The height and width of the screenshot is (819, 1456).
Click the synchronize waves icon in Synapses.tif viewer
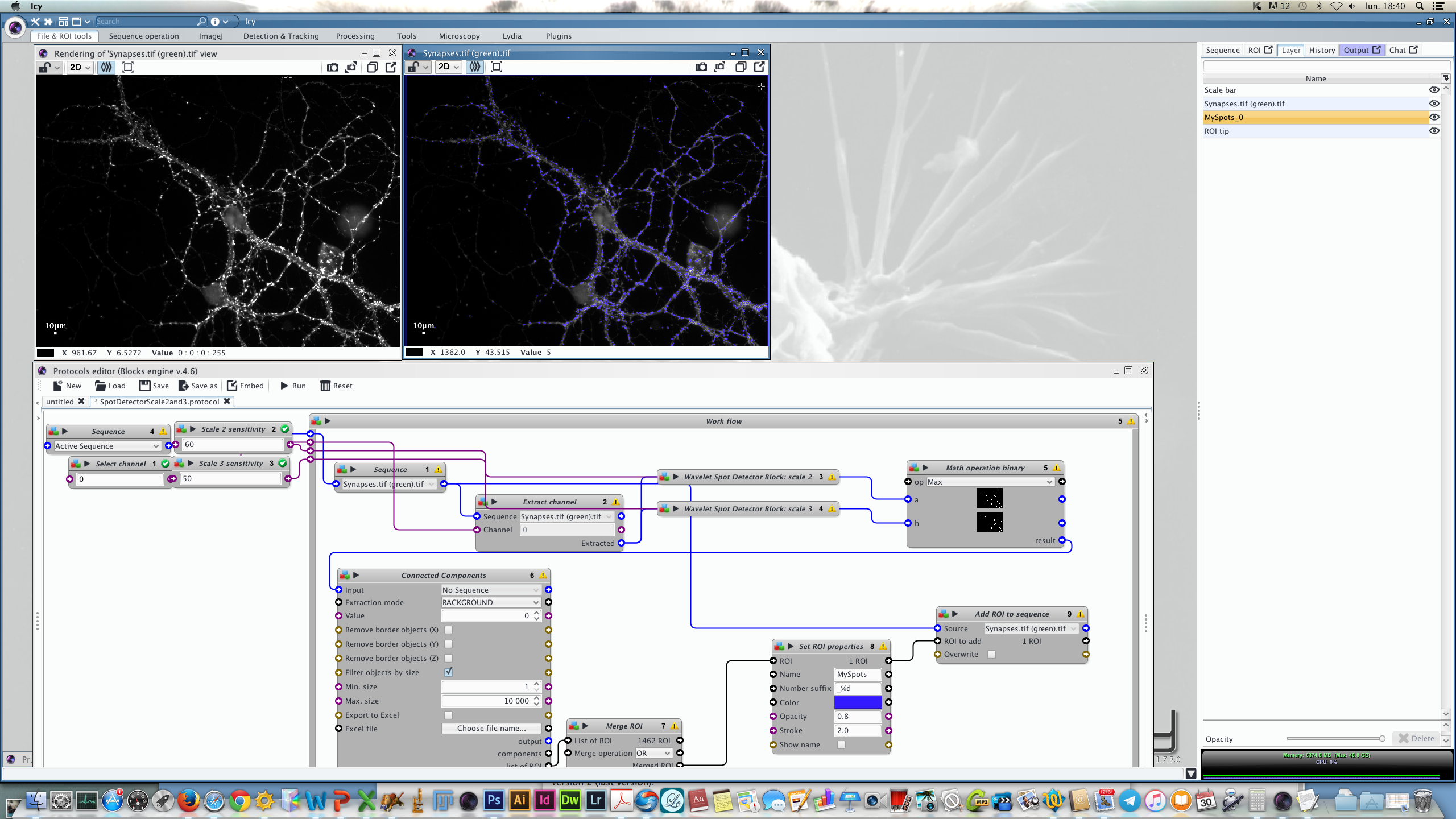point(474,67)
